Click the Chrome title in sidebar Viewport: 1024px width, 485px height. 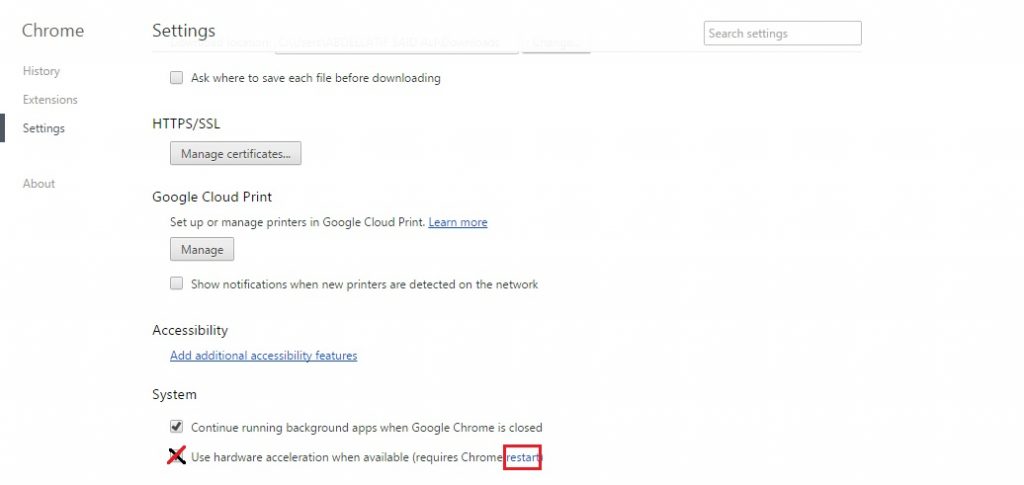pyautogui.click(x=53, y=31)
